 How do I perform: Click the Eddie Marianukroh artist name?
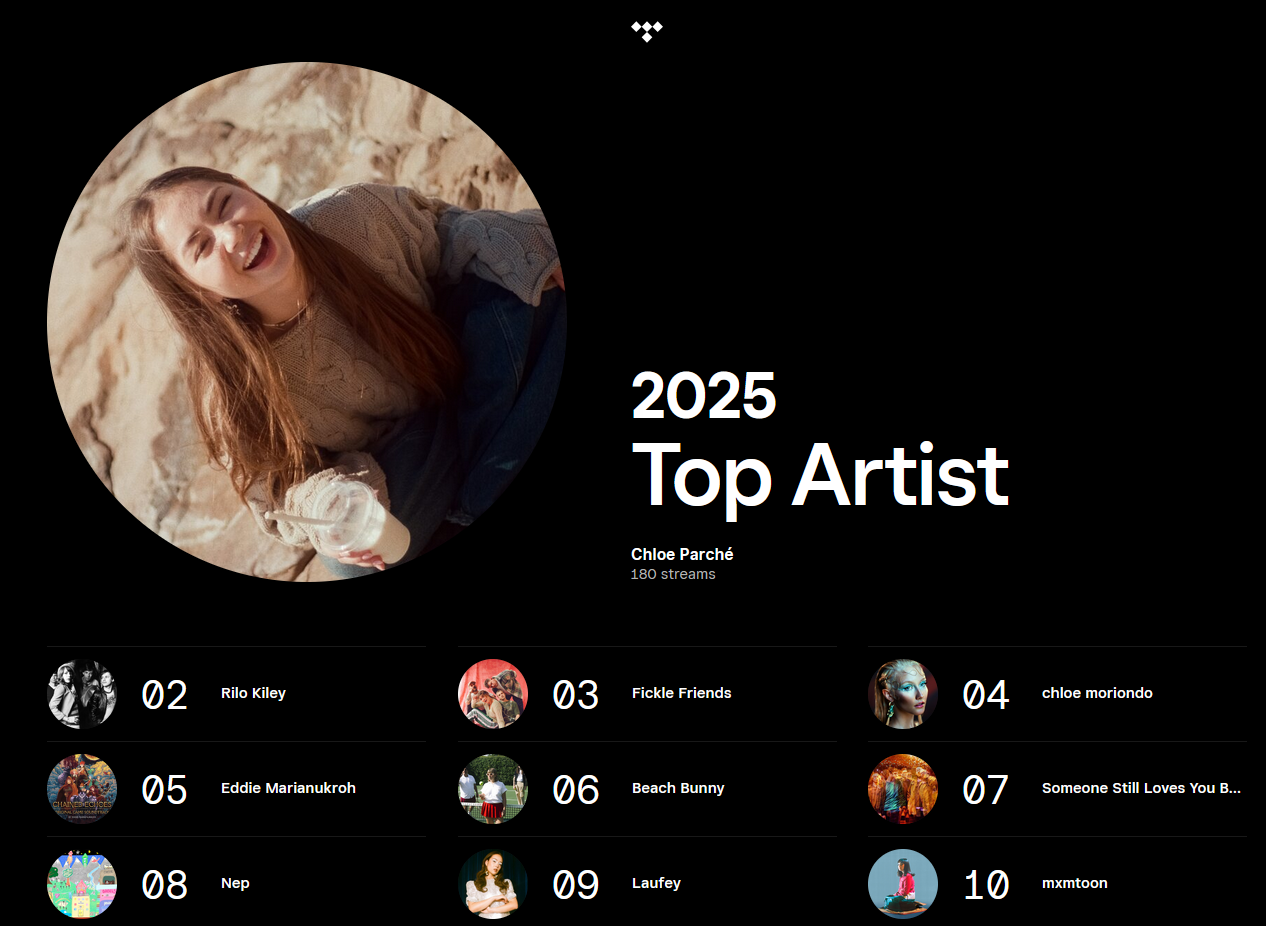point(288,788)
